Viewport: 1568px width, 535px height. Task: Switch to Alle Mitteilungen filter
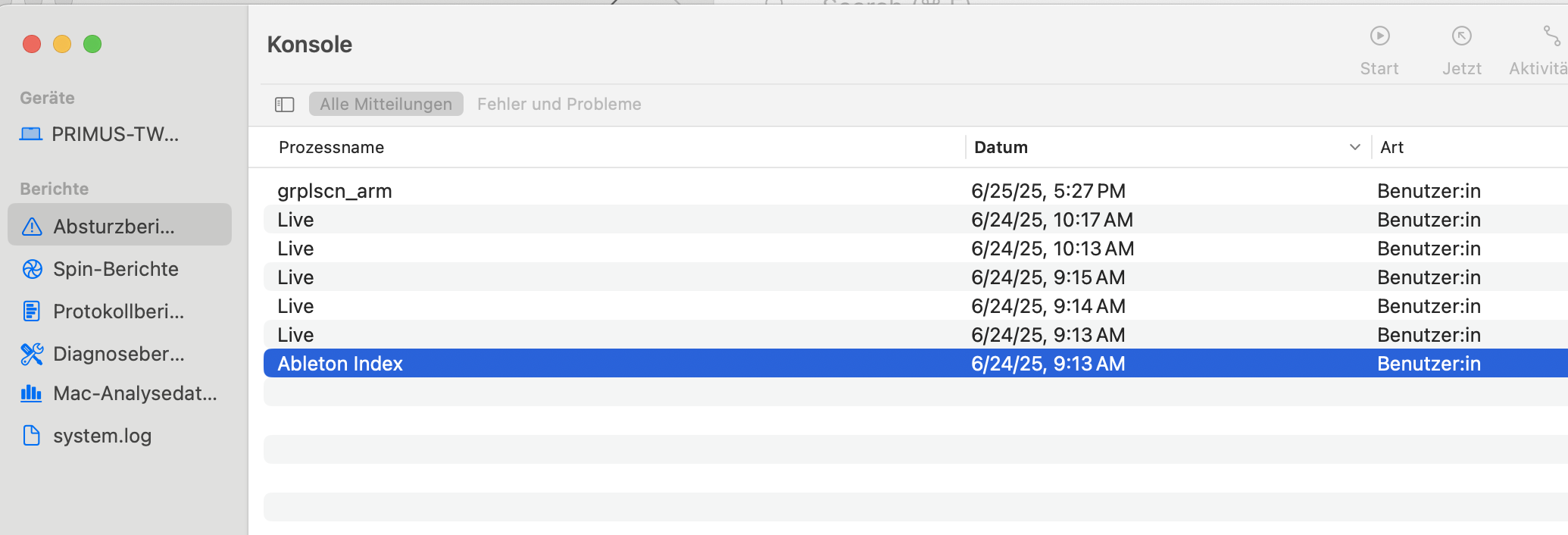tap(386, 105)
